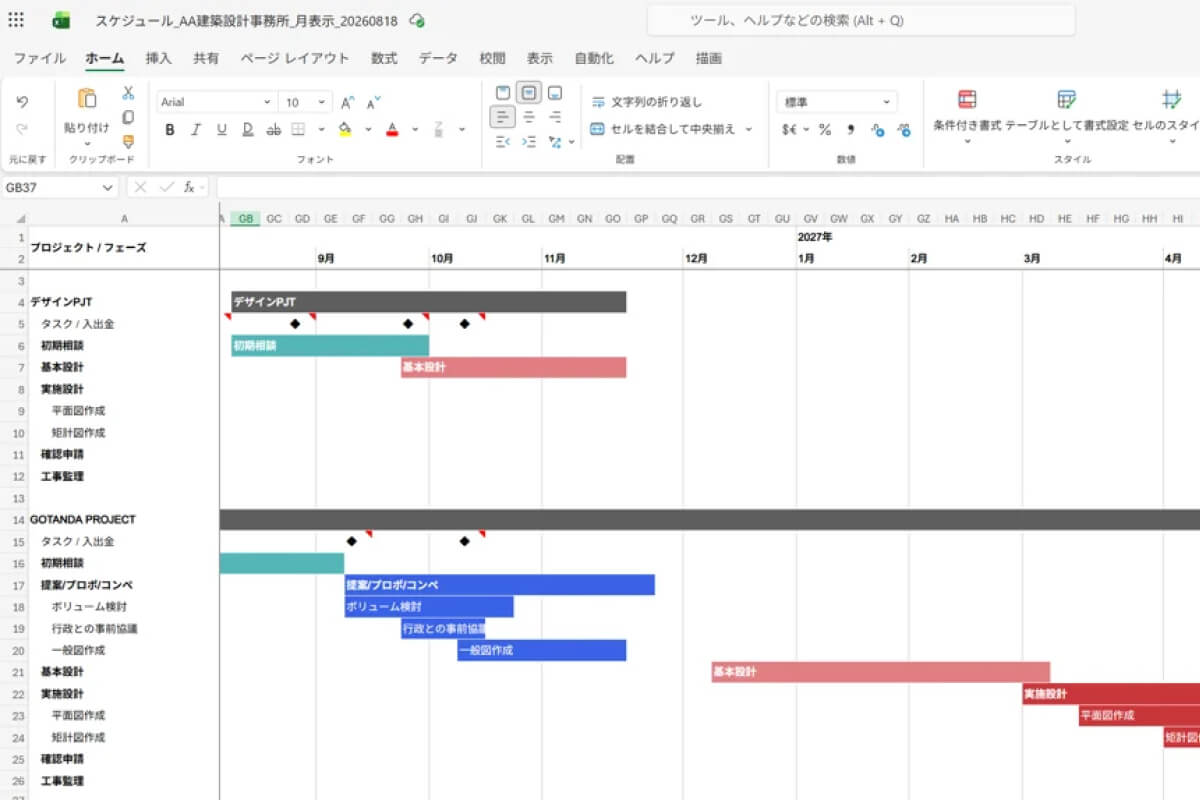Image resolution: width=1200 pixels, height=800 pixels.
Task: Open the font size 10 dropdown
Action: pyautogui.click(x=322, y=102)
